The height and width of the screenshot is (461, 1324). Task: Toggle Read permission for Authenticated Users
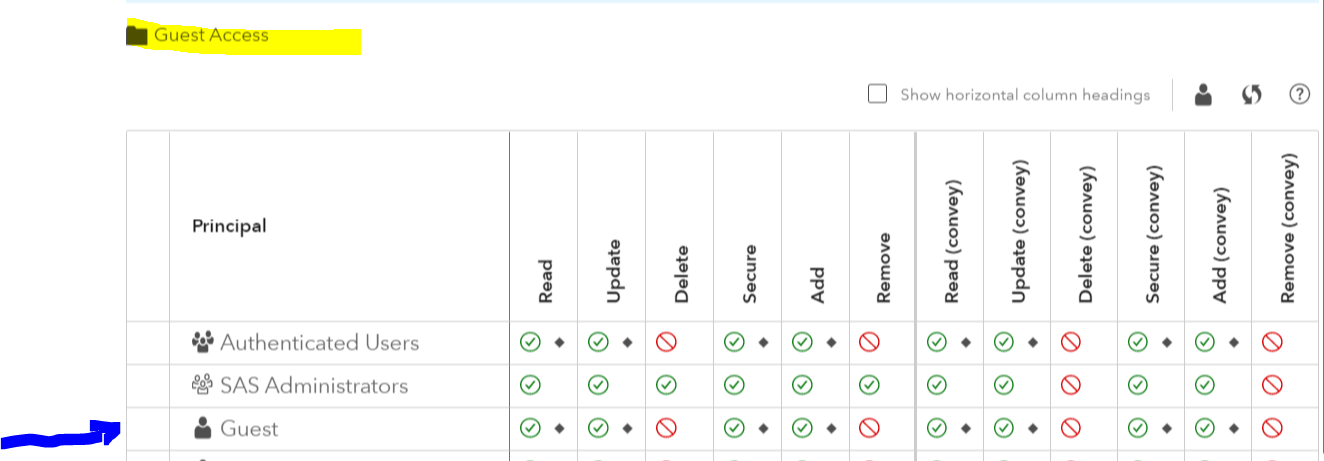530,343
